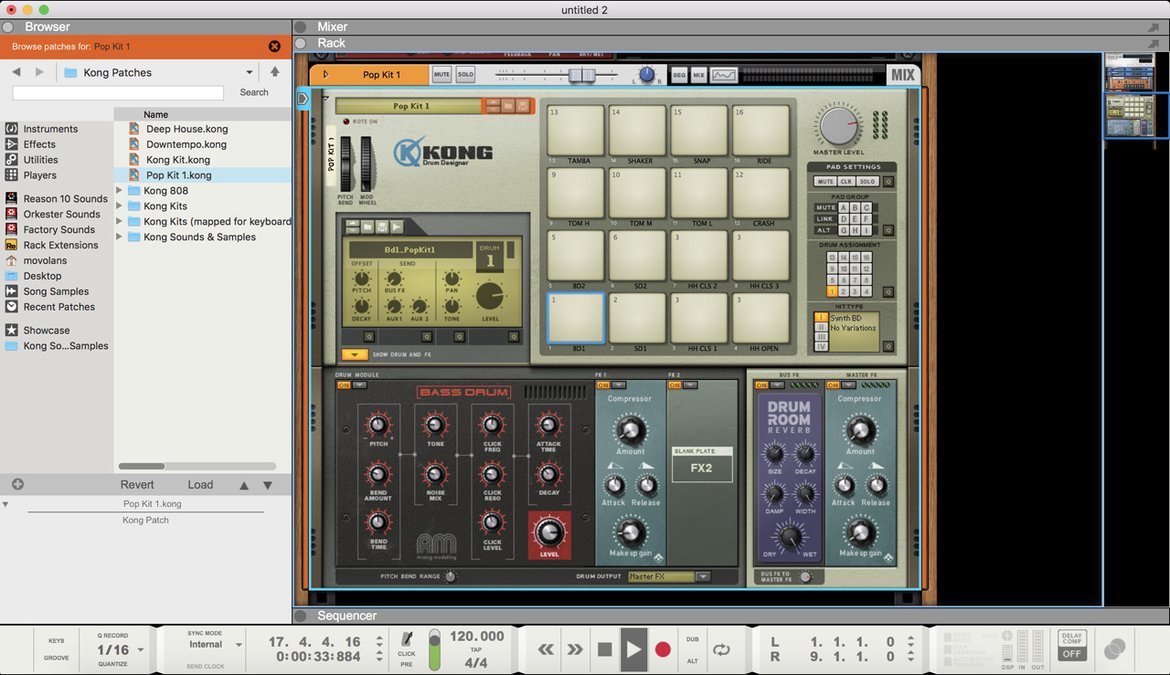
Task: Trigger the TAMBA pad
Action: point(576,130)
